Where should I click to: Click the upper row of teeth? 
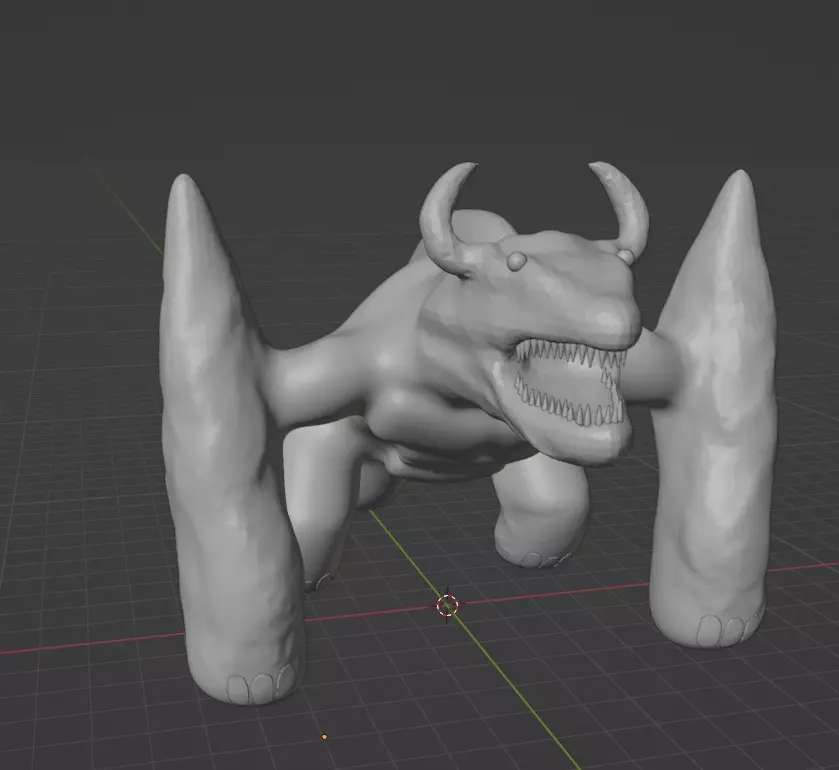click(x=570, y=354)
